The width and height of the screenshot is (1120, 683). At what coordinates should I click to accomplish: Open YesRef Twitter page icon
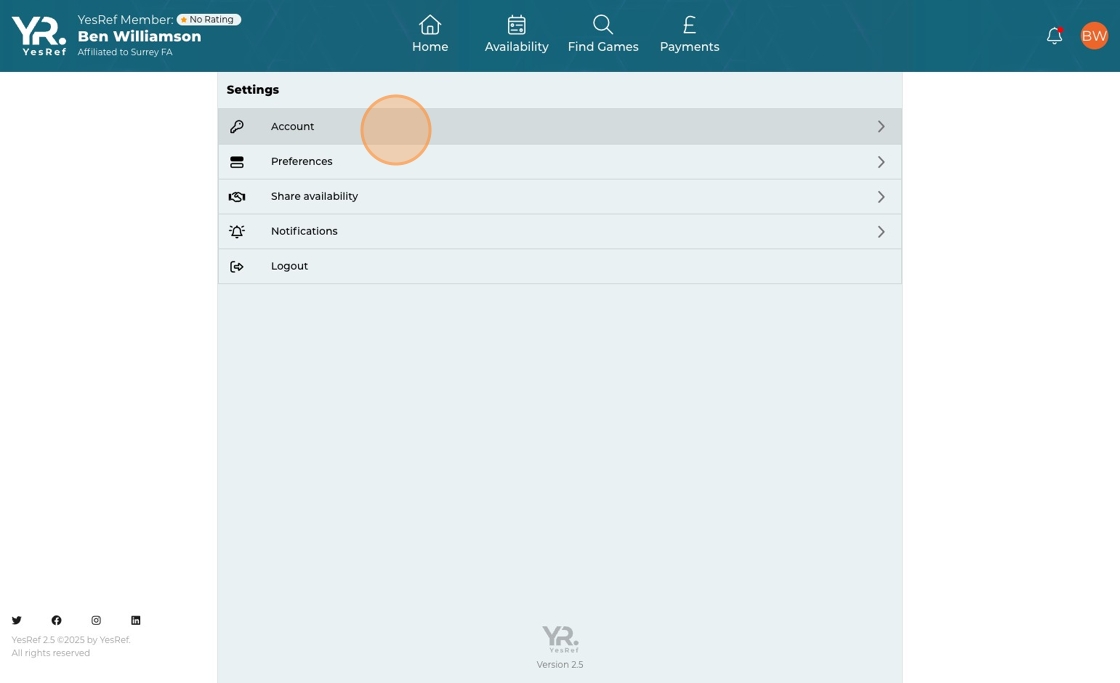(16, 620)
